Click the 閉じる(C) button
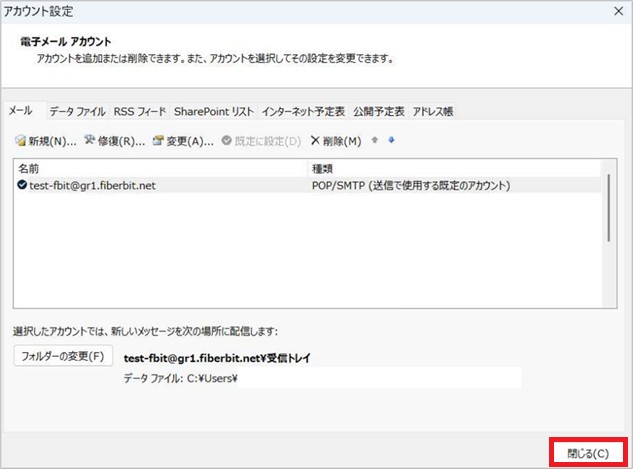This screenshot has width=633, height=469. 588,453
